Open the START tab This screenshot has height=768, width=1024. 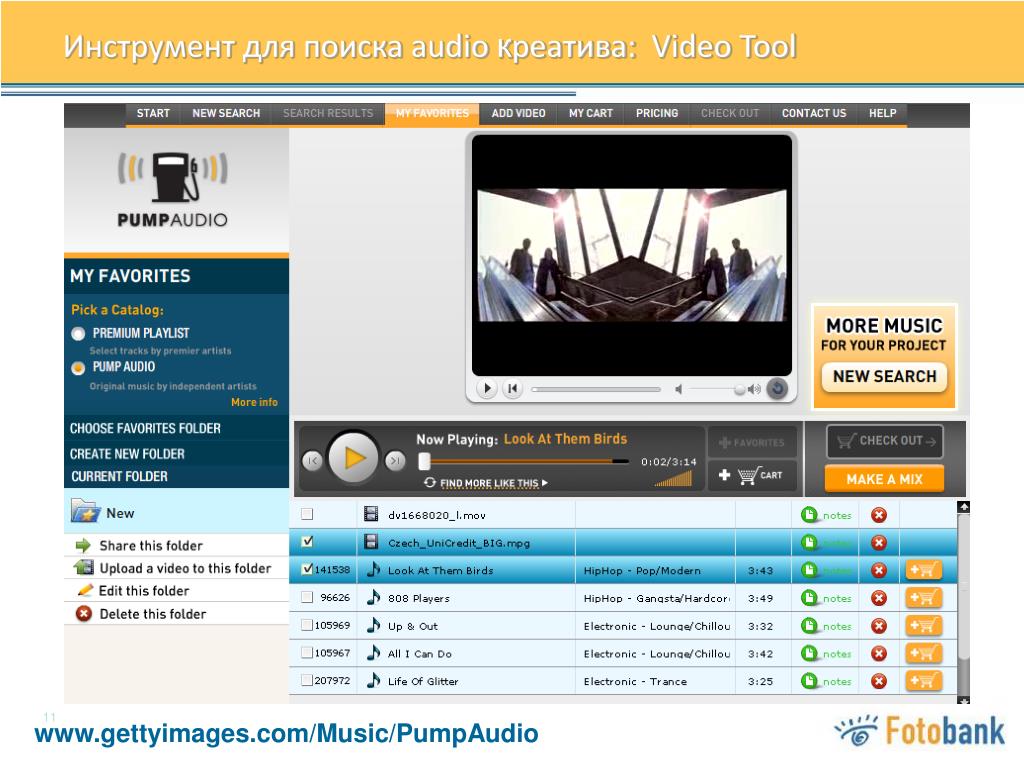click(x=153, y=113)
